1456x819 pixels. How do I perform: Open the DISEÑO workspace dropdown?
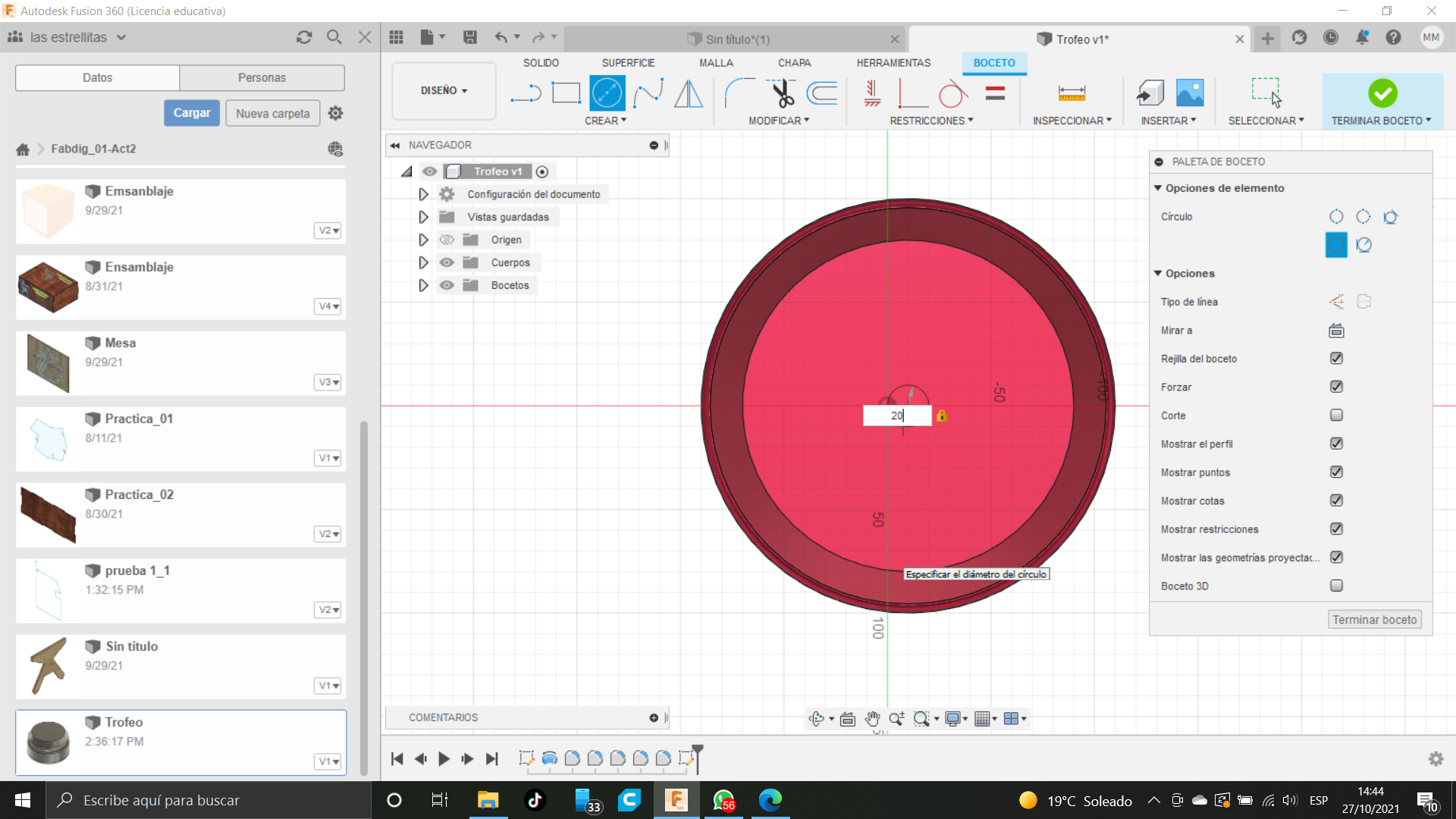[x=444, y=90]
